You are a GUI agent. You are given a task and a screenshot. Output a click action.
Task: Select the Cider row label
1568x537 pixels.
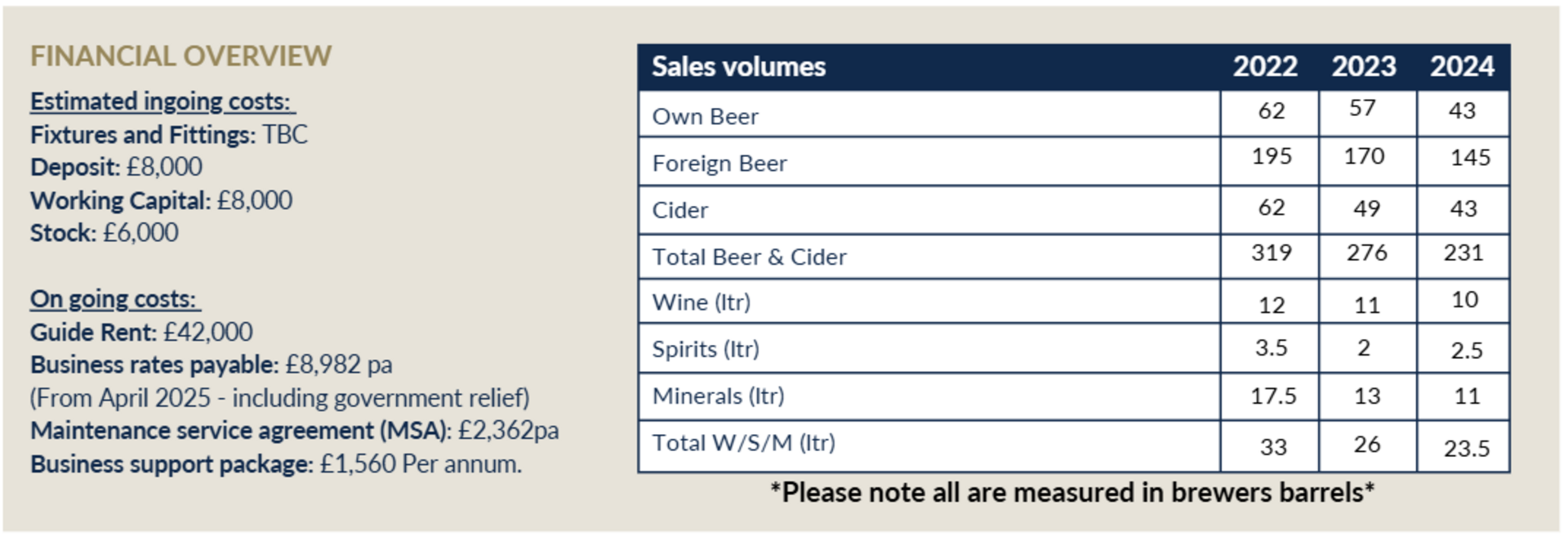[679, 210]
